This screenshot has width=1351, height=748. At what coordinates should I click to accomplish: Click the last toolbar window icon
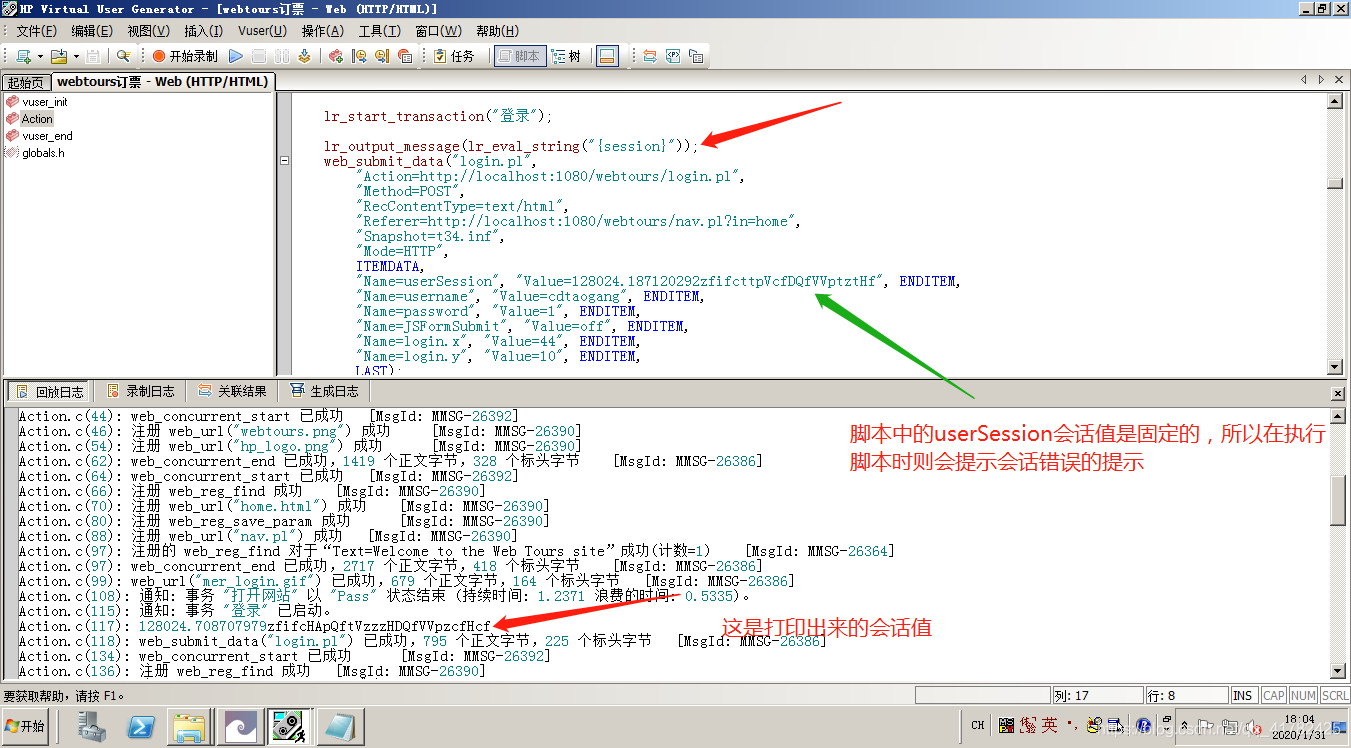tap(696, 56)
